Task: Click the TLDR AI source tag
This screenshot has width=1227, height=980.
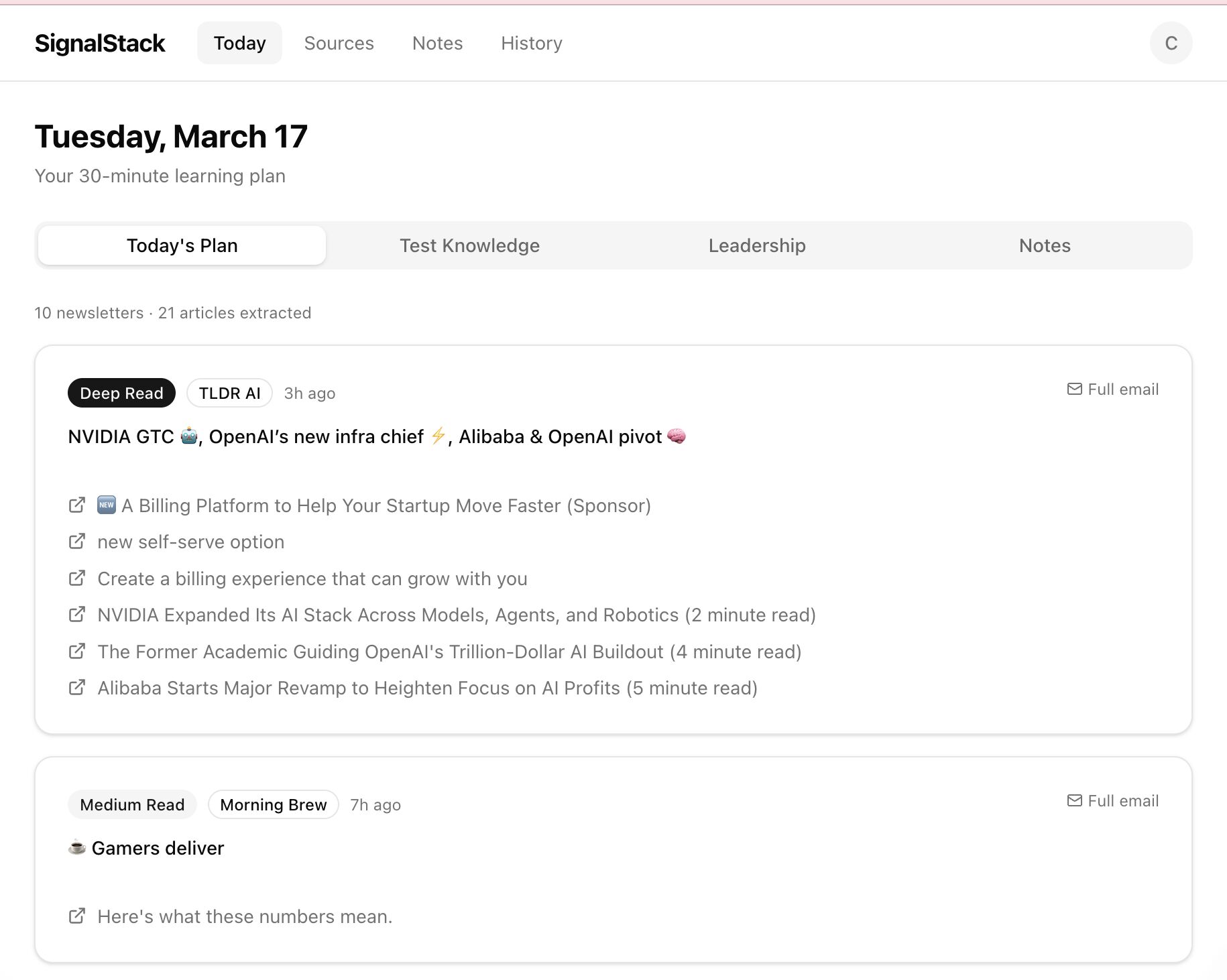Action: pyautogui.click(x=229, y=393)
